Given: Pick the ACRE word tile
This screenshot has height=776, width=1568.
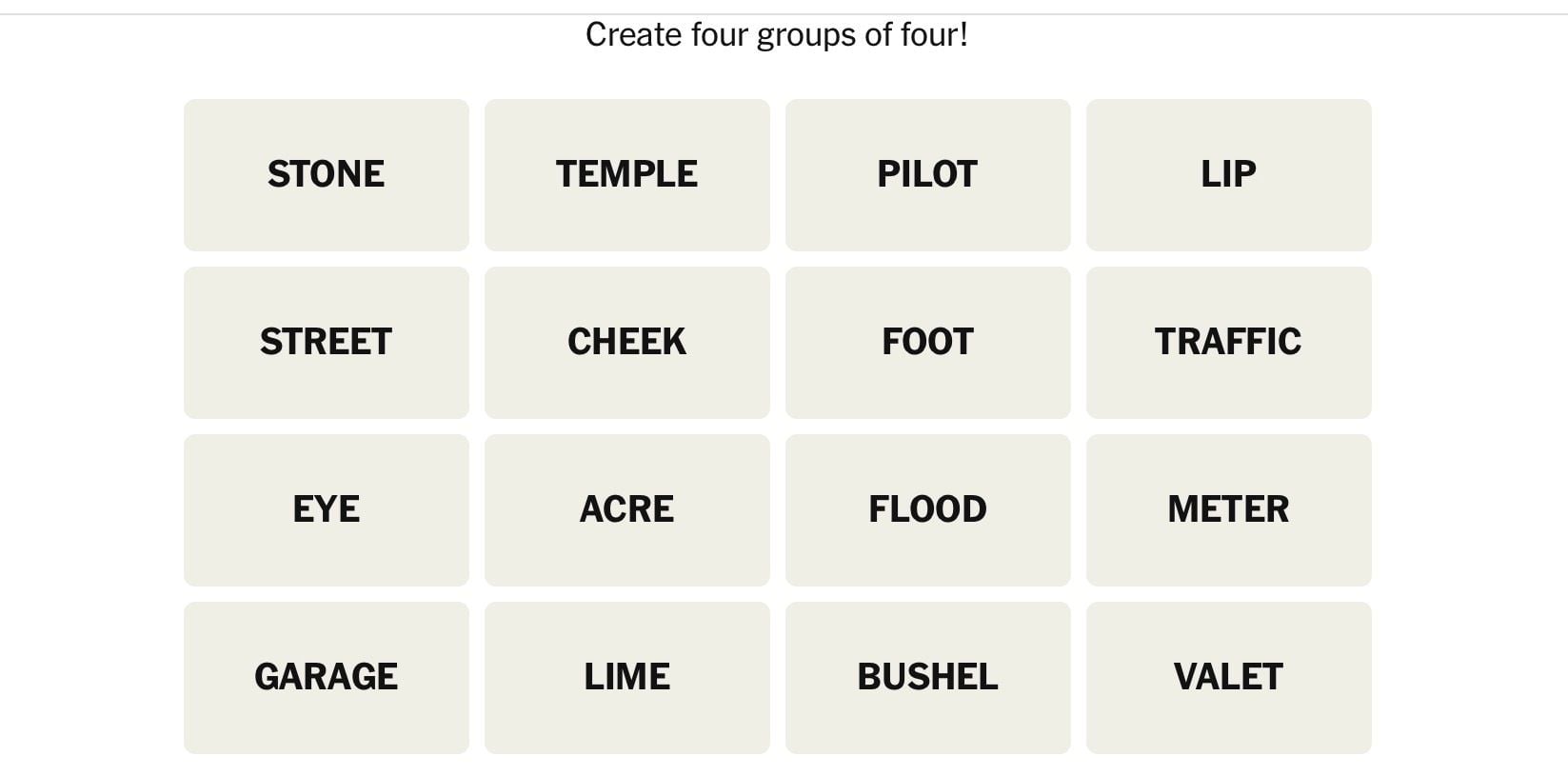Looking at the screenshot, I should (626, 510).
